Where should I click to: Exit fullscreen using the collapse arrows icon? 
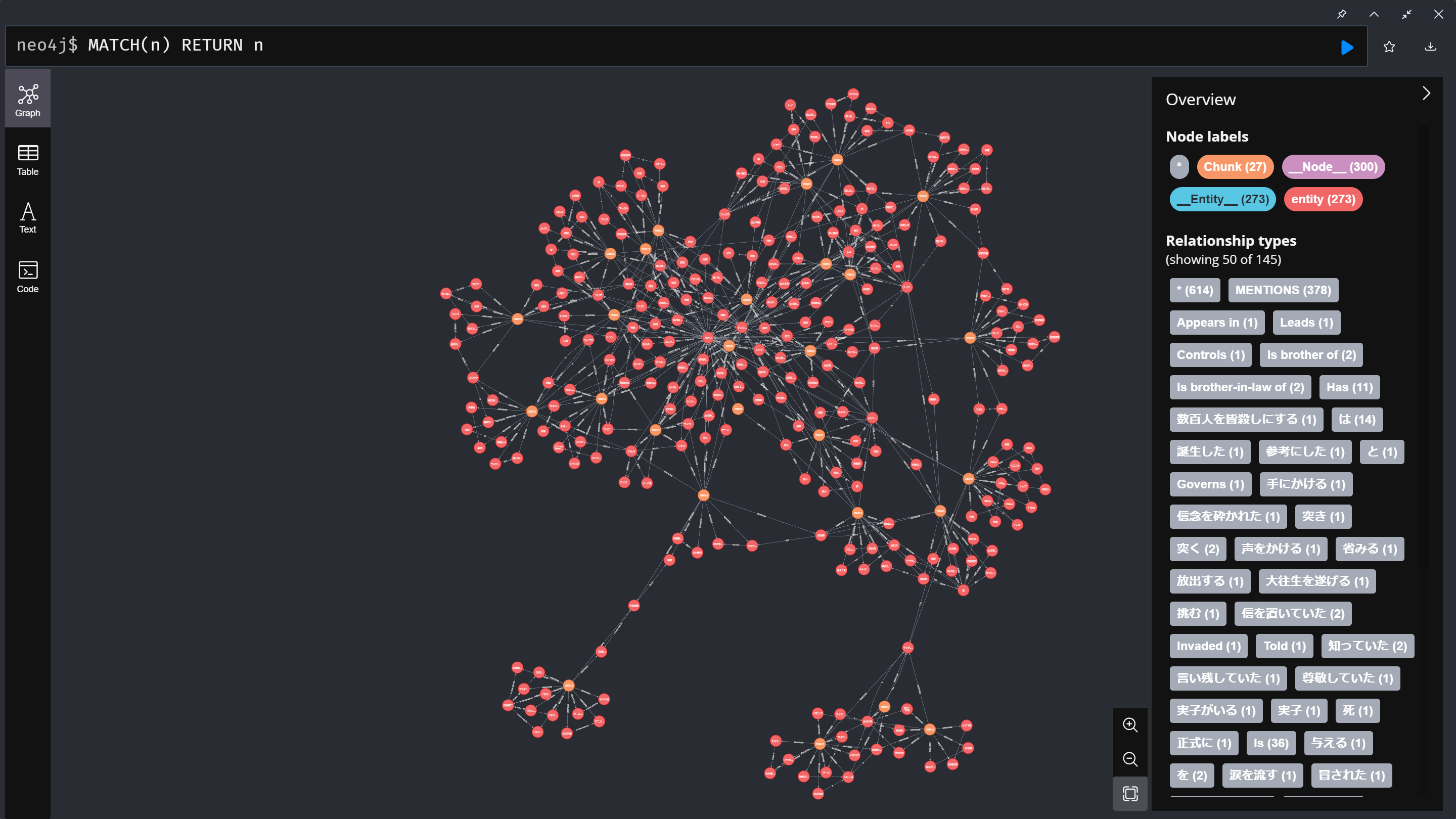pyautogui.click(x=1406, y=14)
